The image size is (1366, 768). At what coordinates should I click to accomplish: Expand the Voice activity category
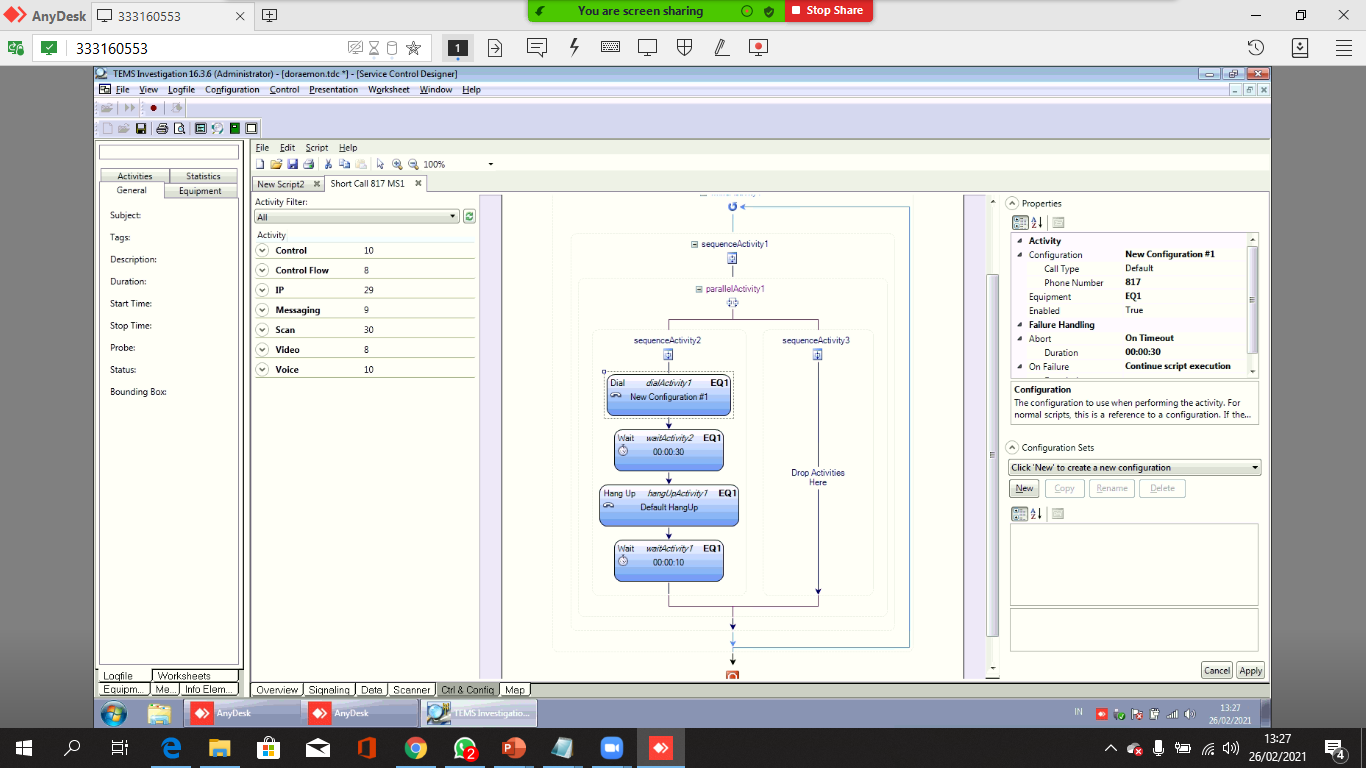point(263,370)
